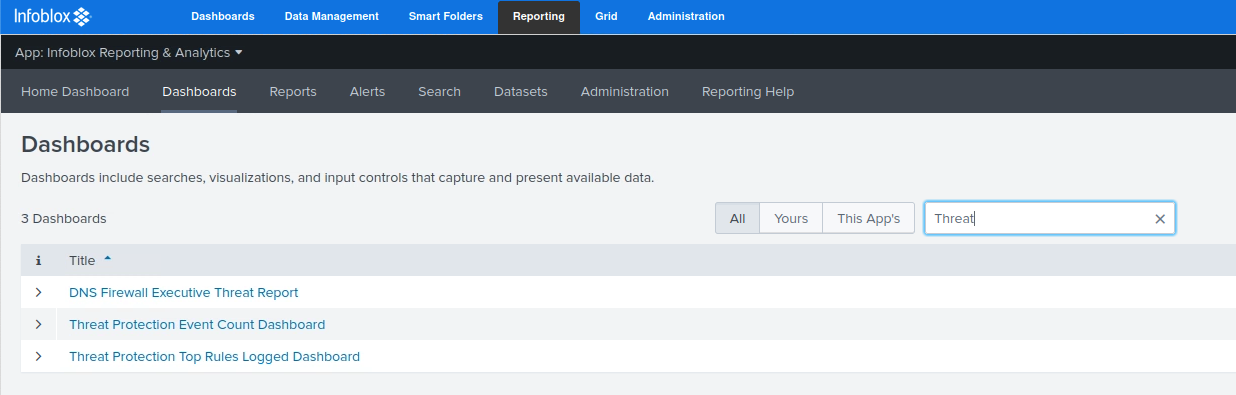This screenshot has width=1236, height=395.
Task: Expand Threat Protection Event Count Dashboard row
Action: point(39,325)
